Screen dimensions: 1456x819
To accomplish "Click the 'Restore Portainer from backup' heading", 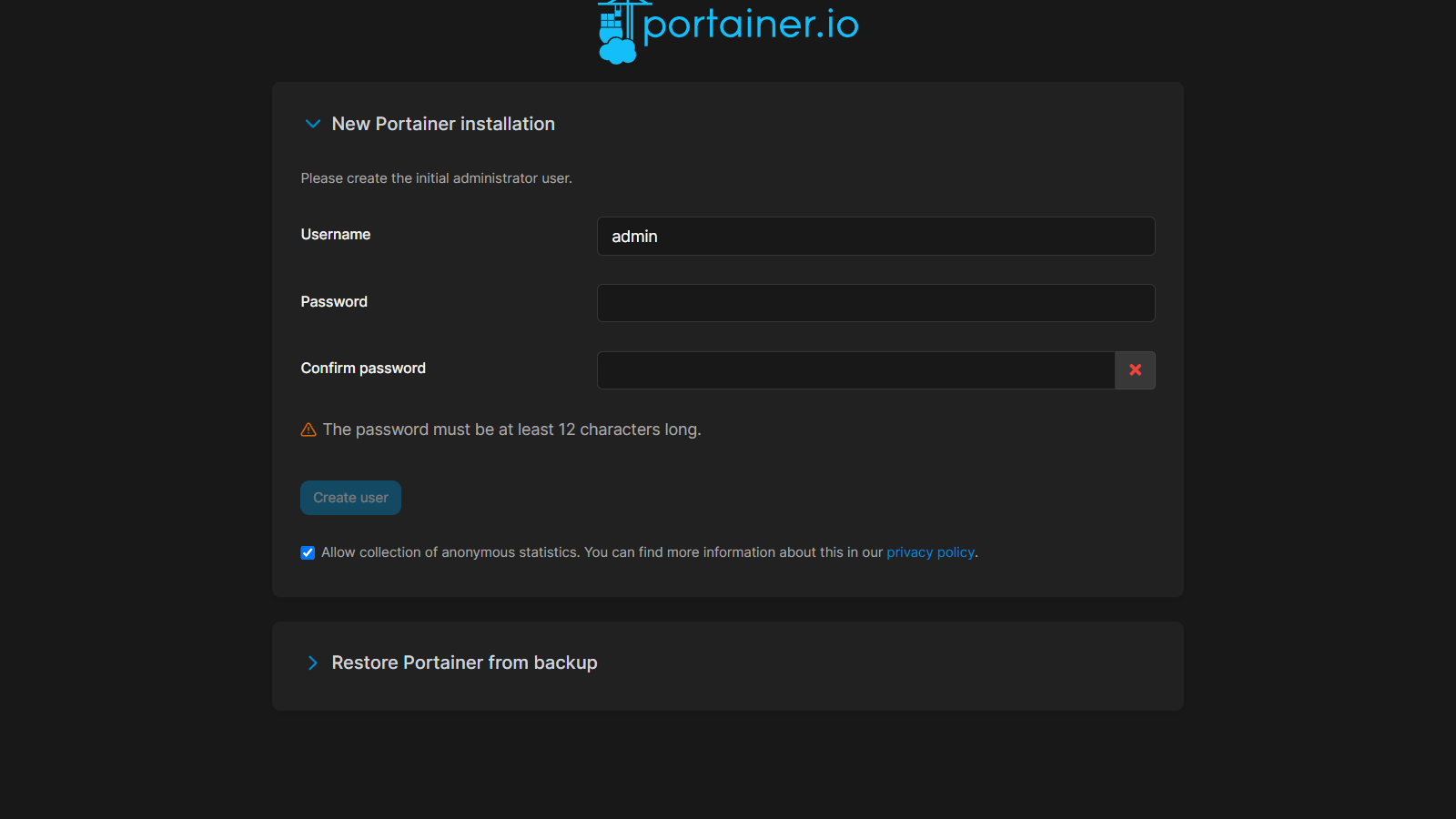I will click(x=464, y=662).
